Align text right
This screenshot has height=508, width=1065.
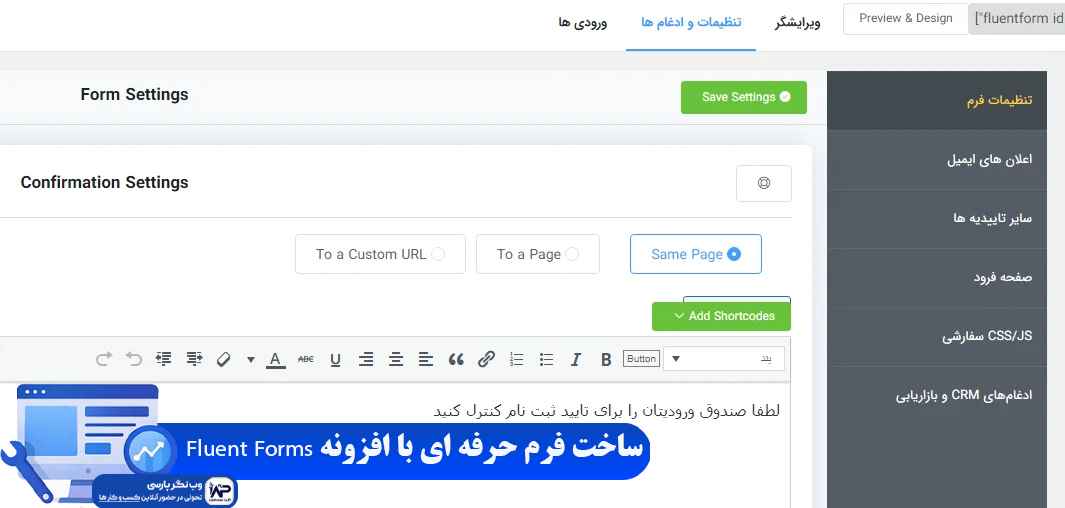coord(366,359)
